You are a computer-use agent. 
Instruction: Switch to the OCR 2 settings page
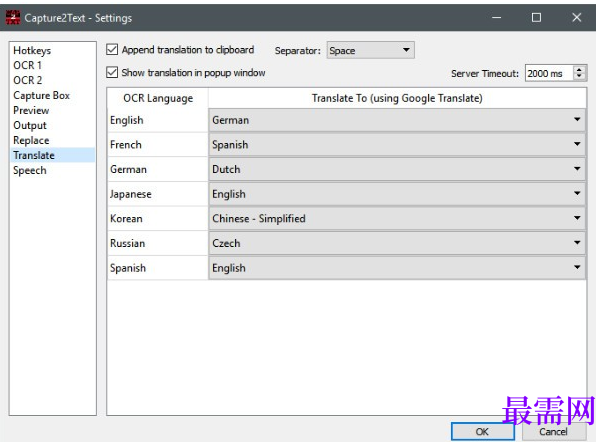tap(52, 80)
